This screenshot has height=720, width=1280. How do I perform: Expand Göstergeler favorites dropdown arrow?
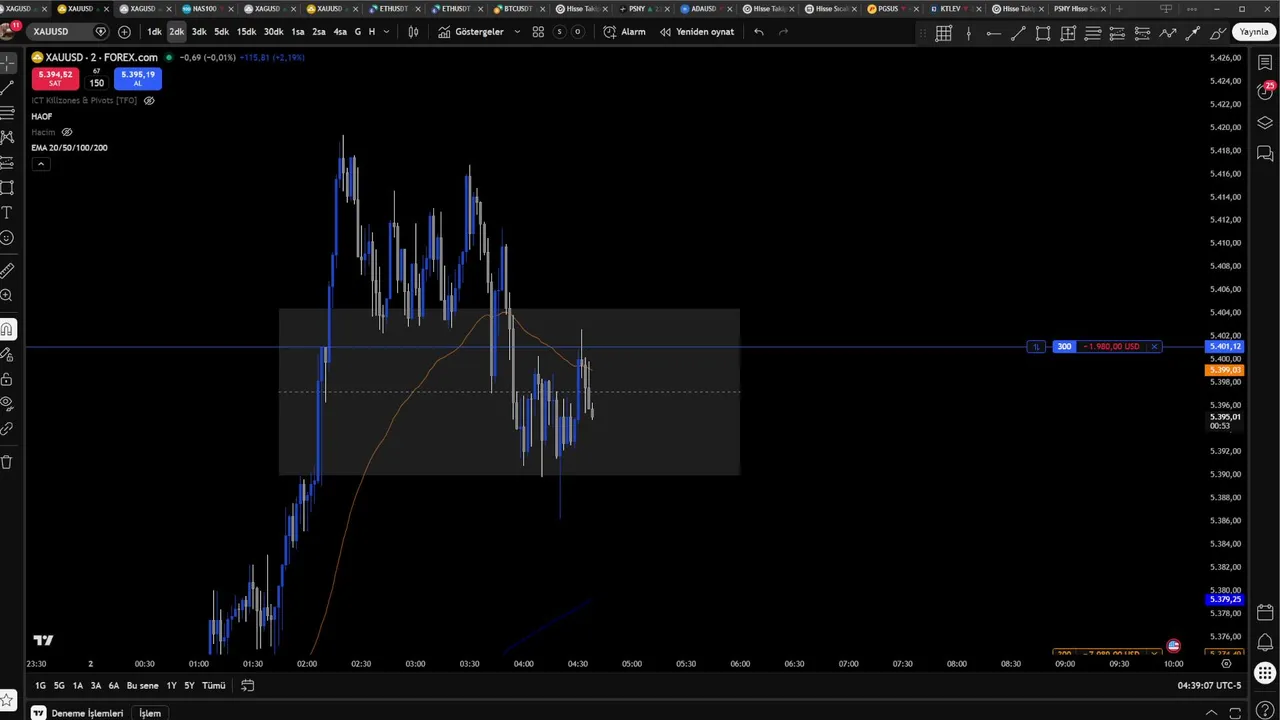517,32
